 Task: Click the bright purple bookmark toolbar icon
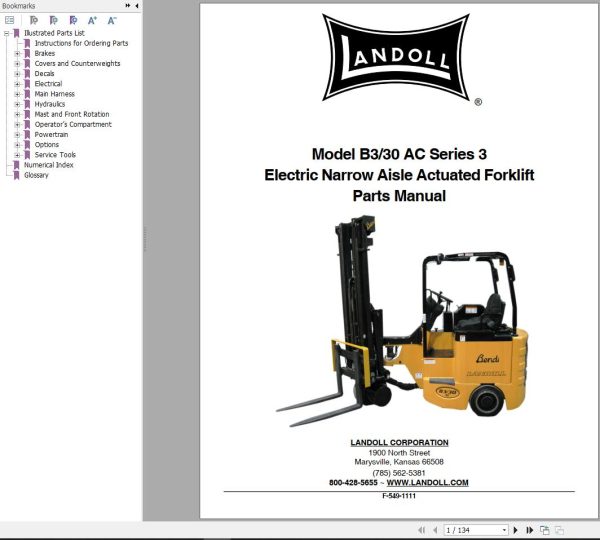pyautogui.click(x=73, y=20)
